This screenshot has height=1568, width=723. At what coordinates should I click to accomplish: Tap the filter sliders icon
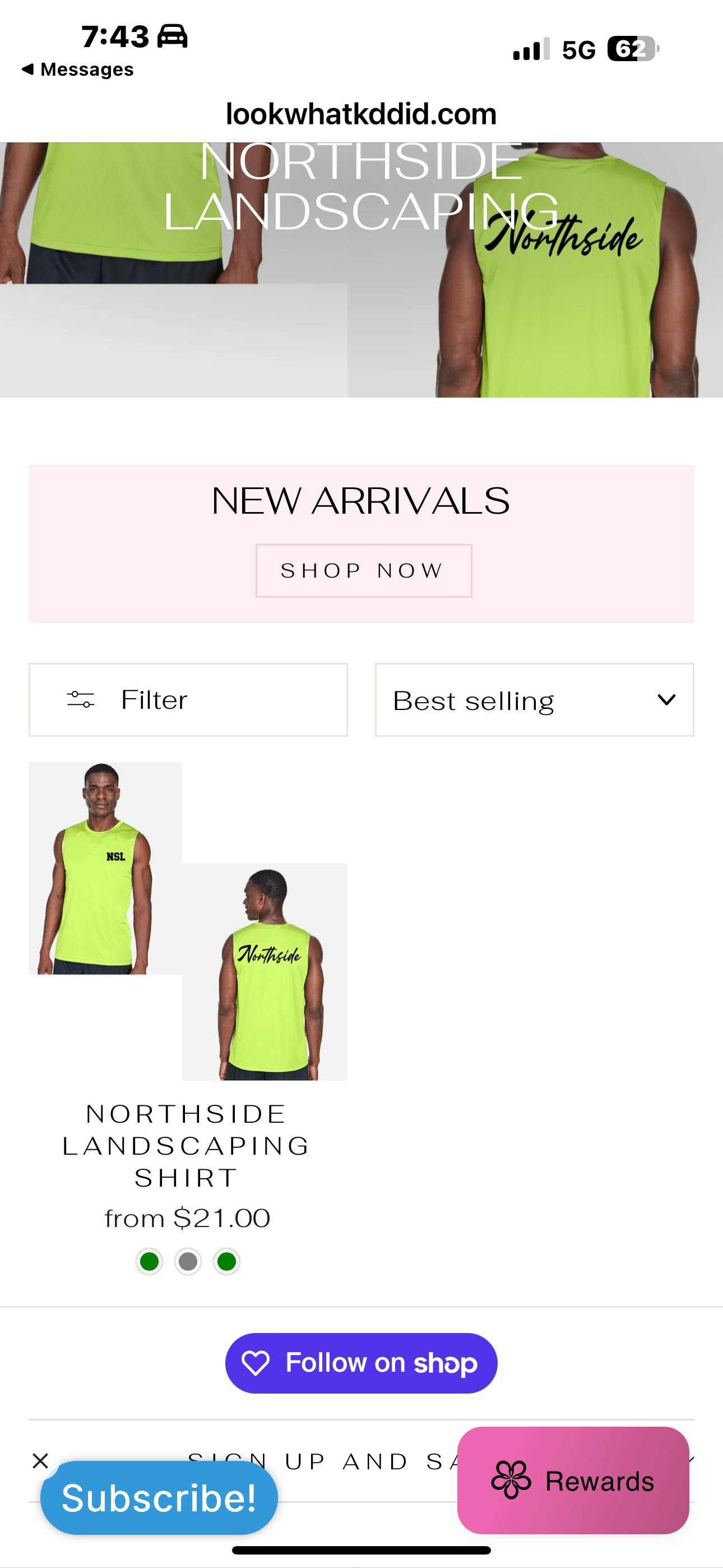point(80,699)
